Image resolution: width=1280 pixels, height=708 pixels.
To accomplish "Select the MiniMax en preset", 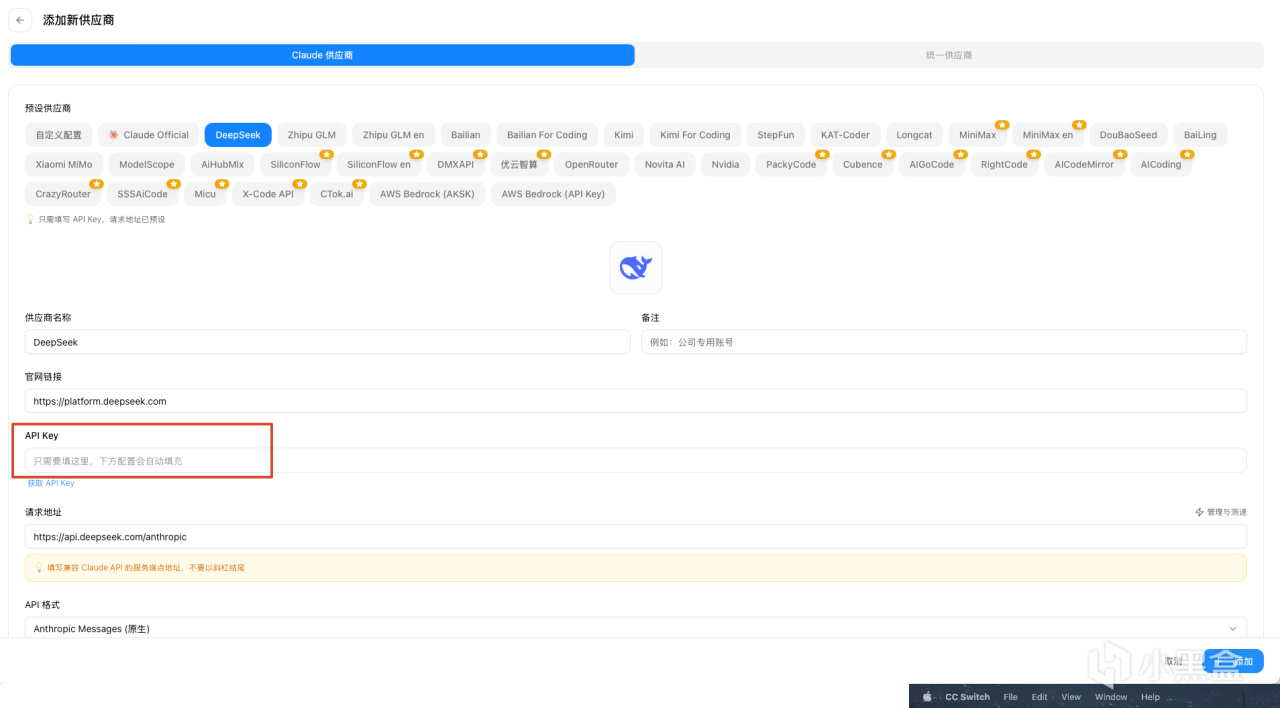I will tap(1048, 135).
